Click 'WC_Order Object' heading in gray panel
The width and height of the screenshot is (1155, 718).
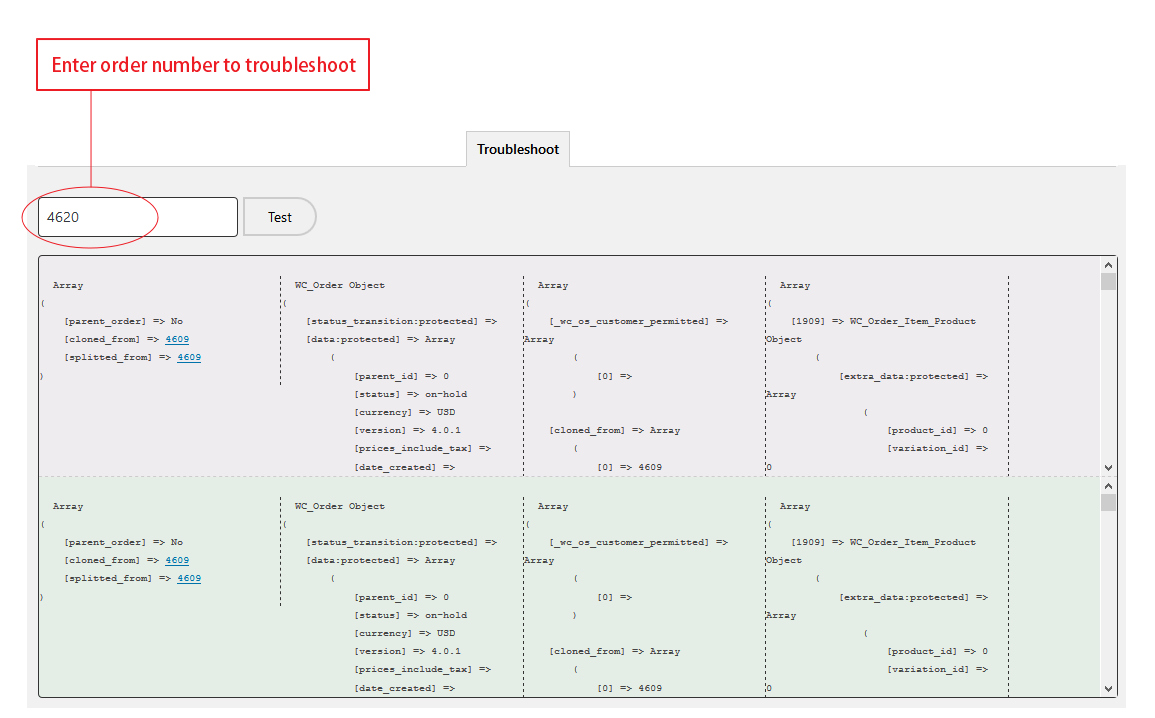click(339, 285)
